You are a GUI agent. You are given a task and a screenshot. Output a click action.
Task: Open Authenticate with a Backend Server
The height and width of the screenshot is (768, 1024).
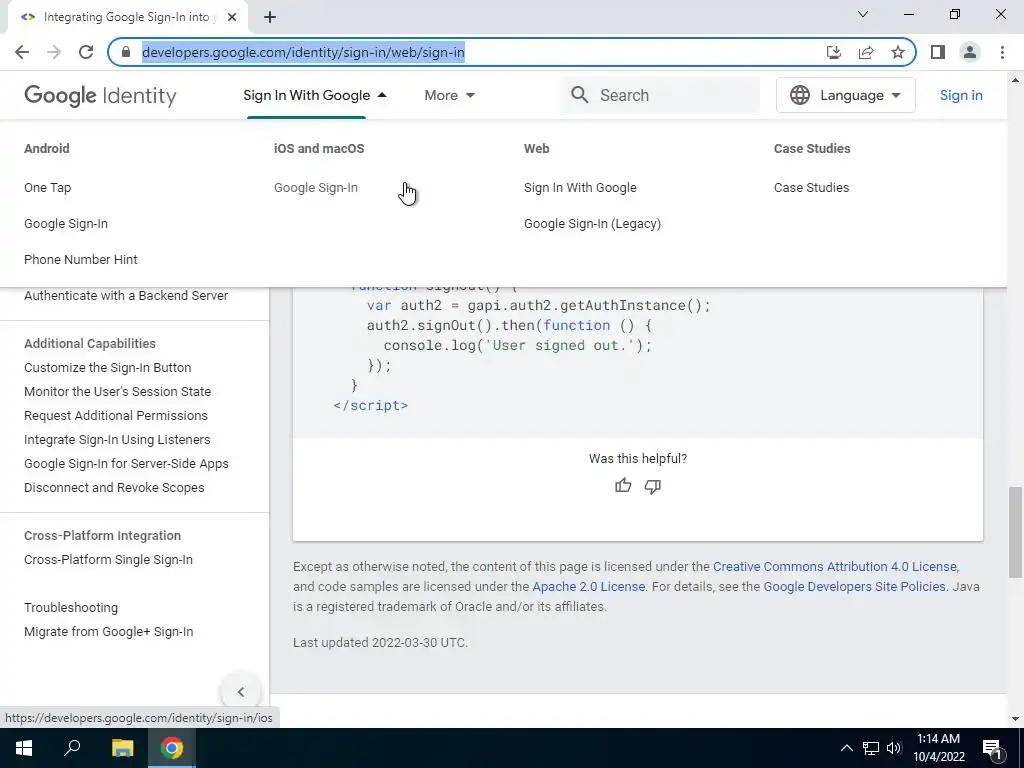pyautogui.click(x=126, y=295)
